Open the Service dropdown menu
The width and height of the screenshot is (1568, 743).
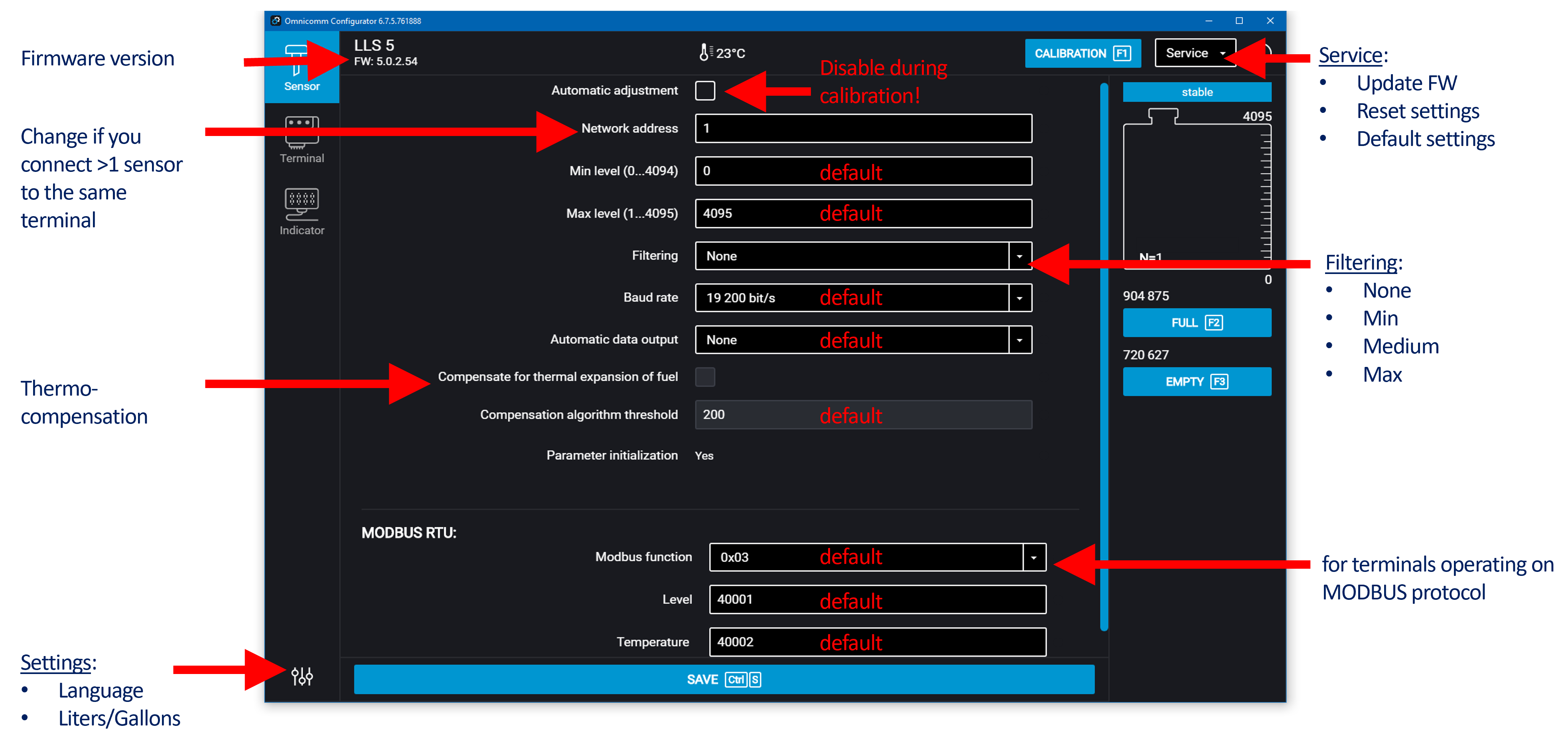(x=1195, y=53)
